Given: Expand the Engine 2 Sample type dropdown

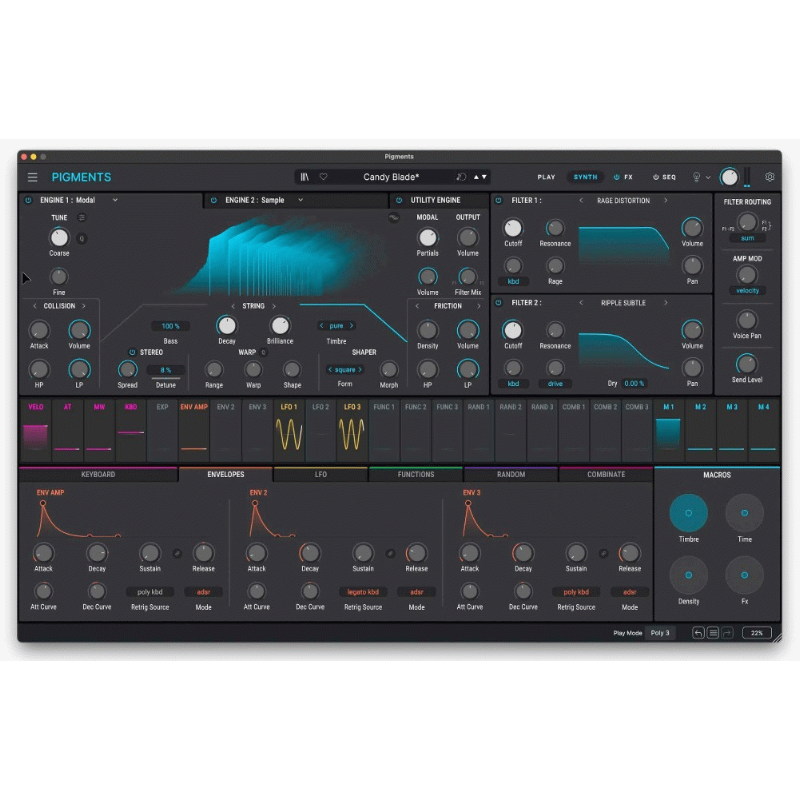Looking at the screenshot, I should click(300, 200).
